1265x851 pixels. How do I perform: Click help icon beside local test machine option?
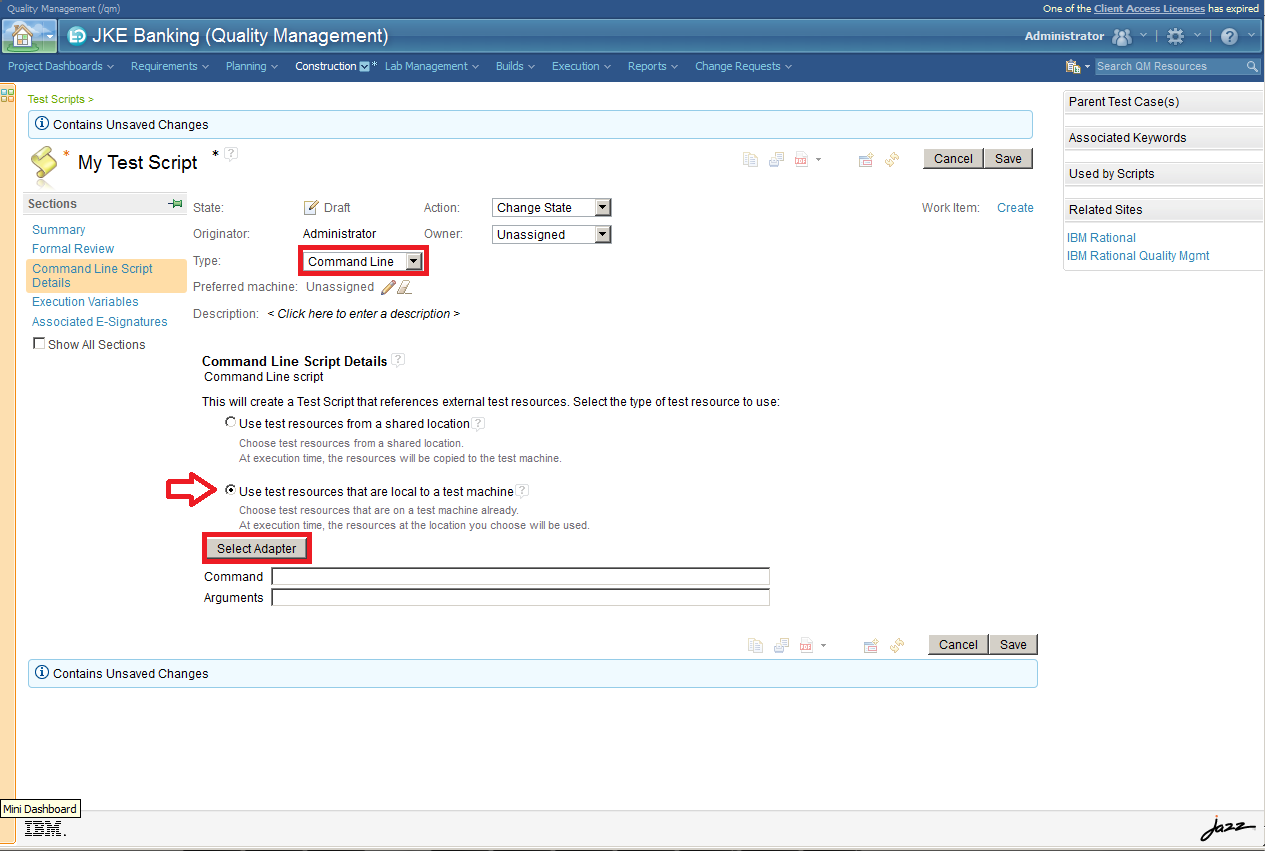coord(522,491)
